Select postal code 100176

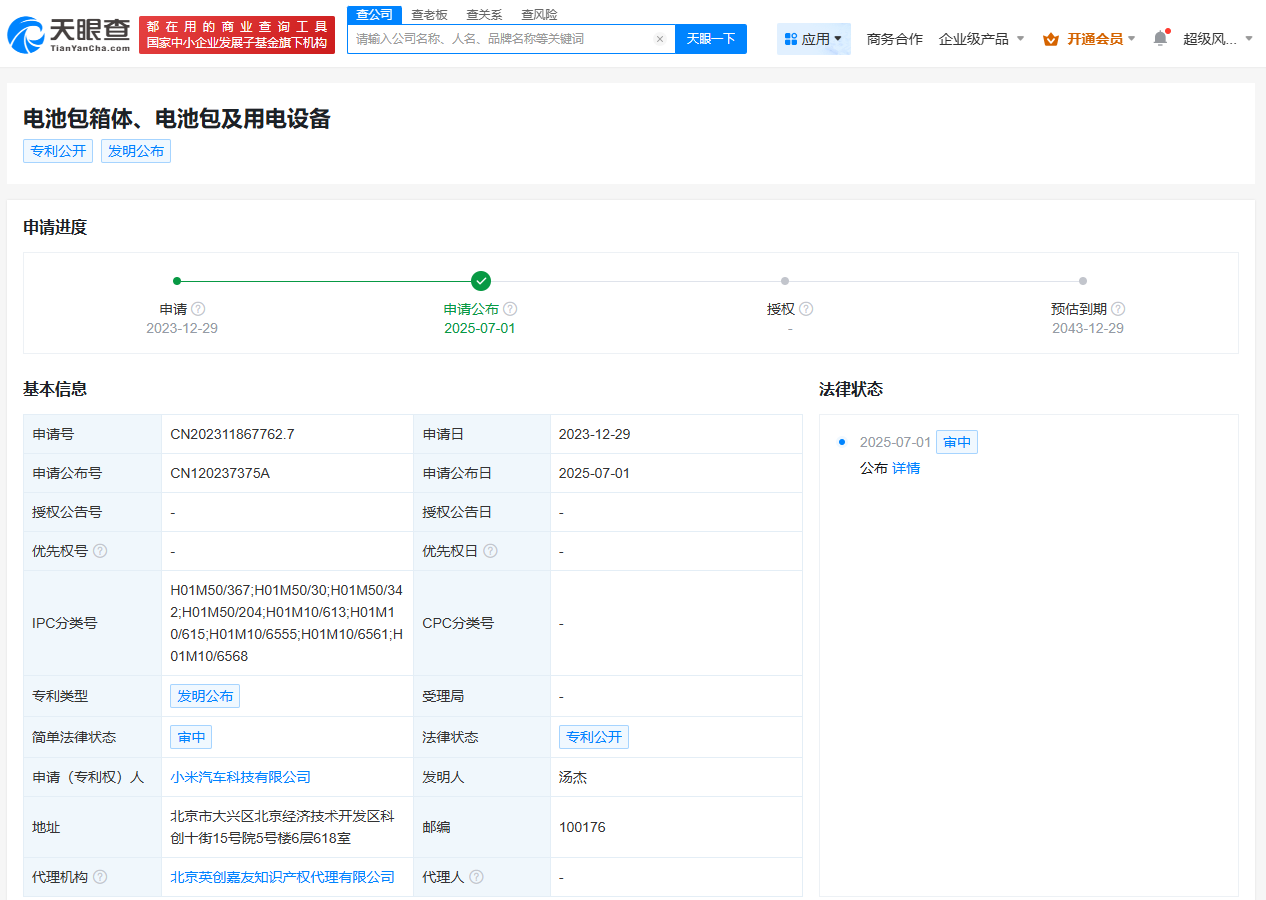582,827
